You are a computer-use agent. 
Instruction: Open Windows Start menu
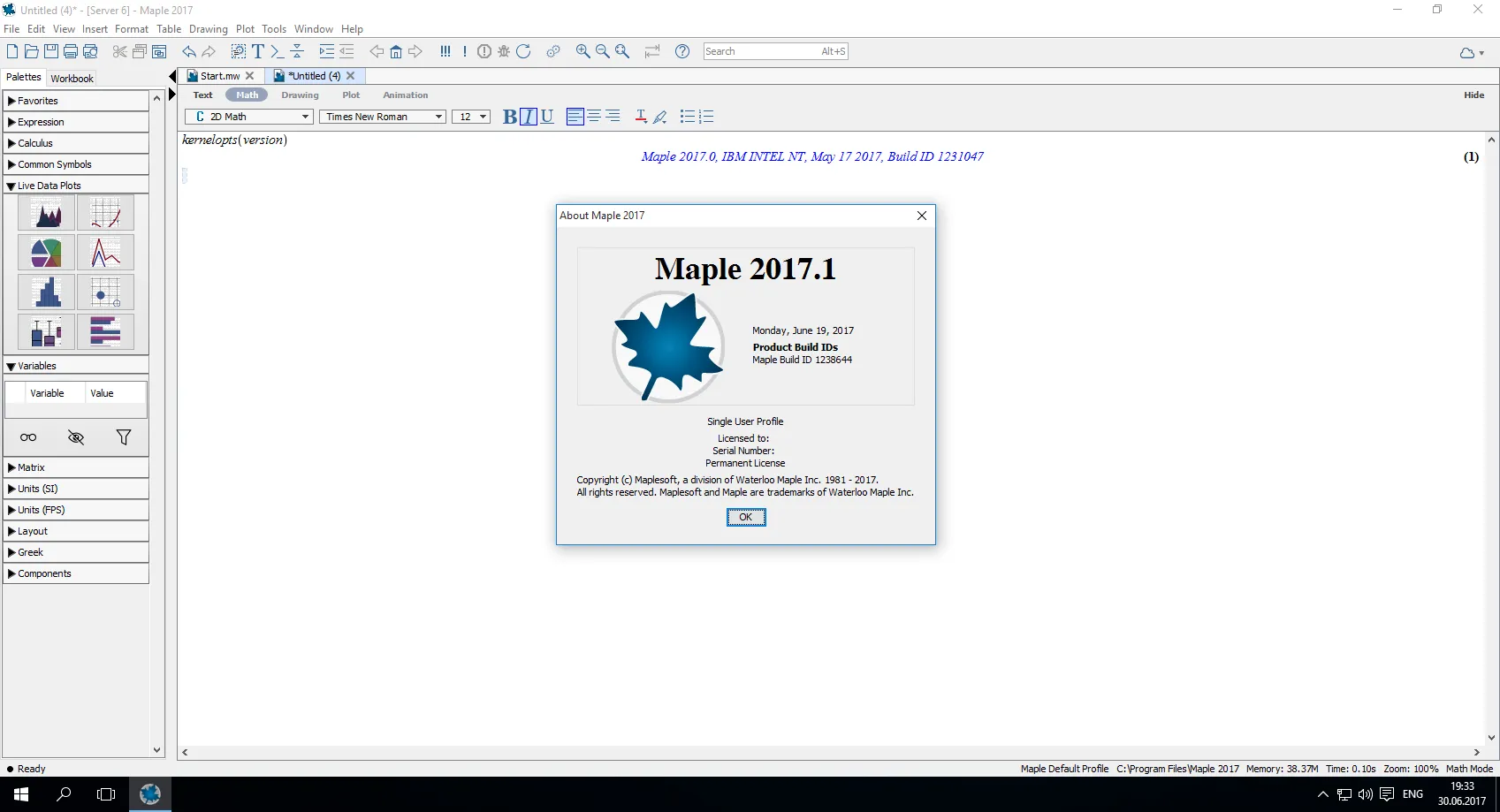[21, 794]
